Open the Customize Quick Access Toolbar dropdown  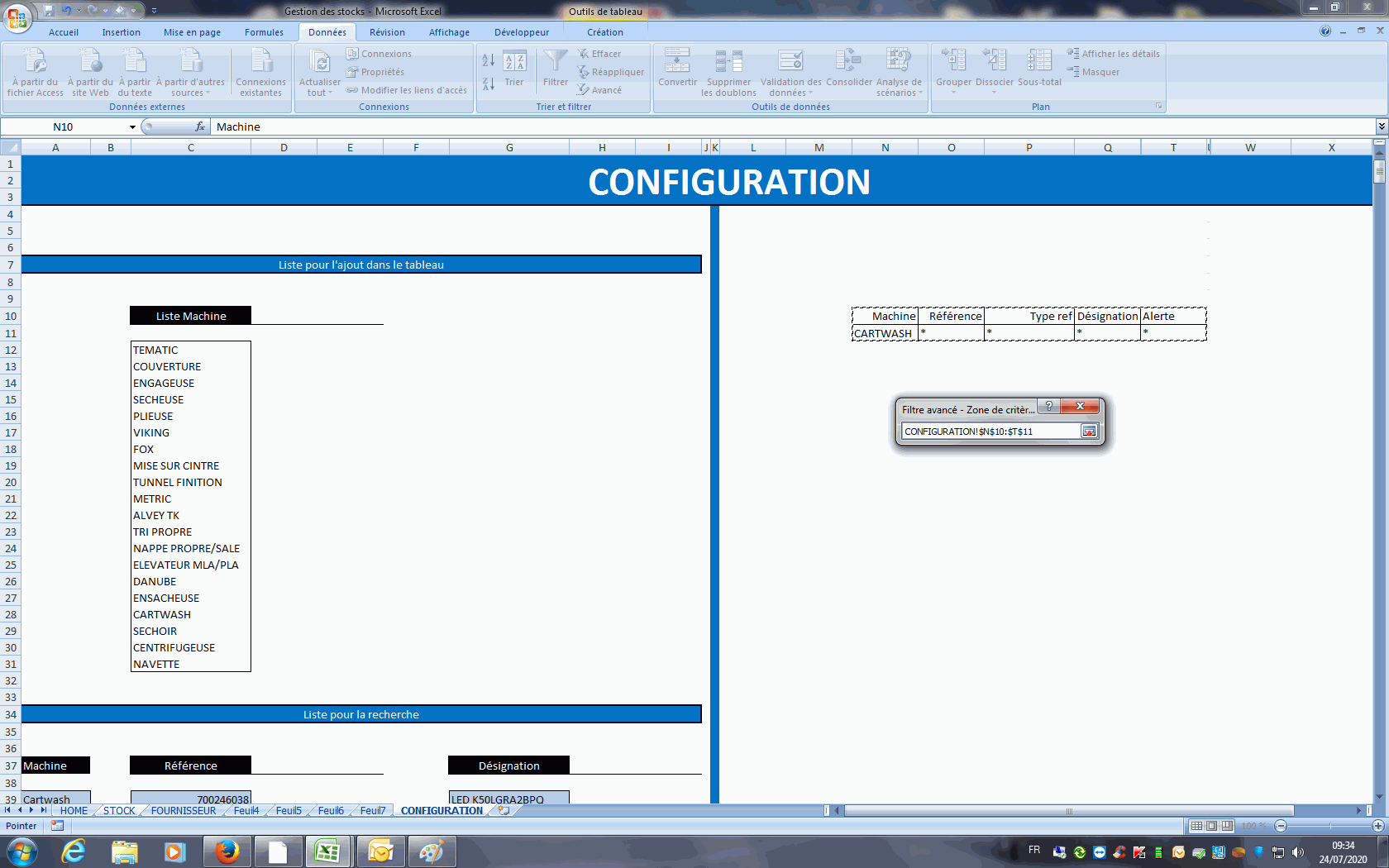(154, 11)
